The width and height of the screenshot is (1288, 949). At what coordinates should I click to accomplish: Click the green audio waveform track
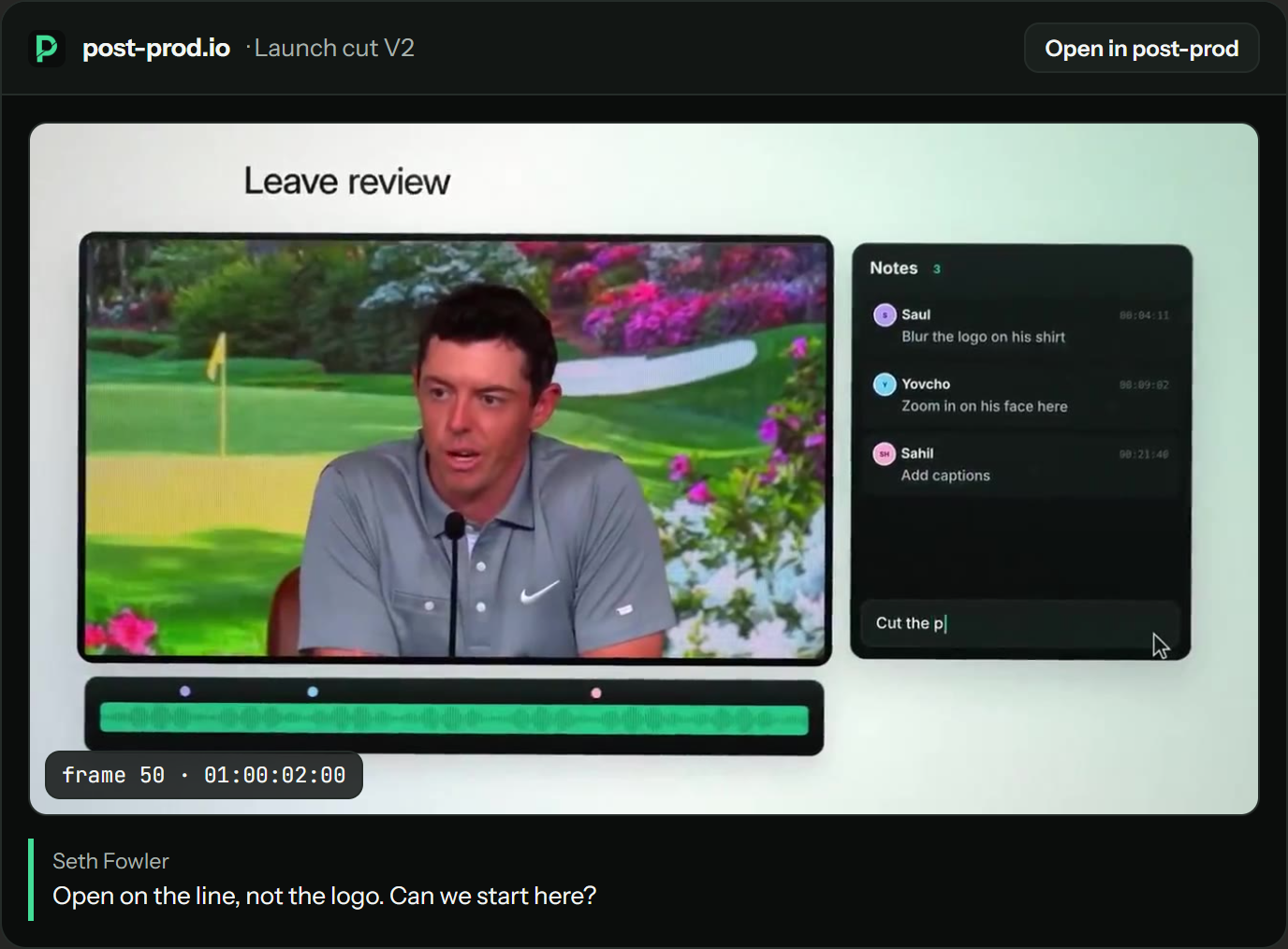454,719
